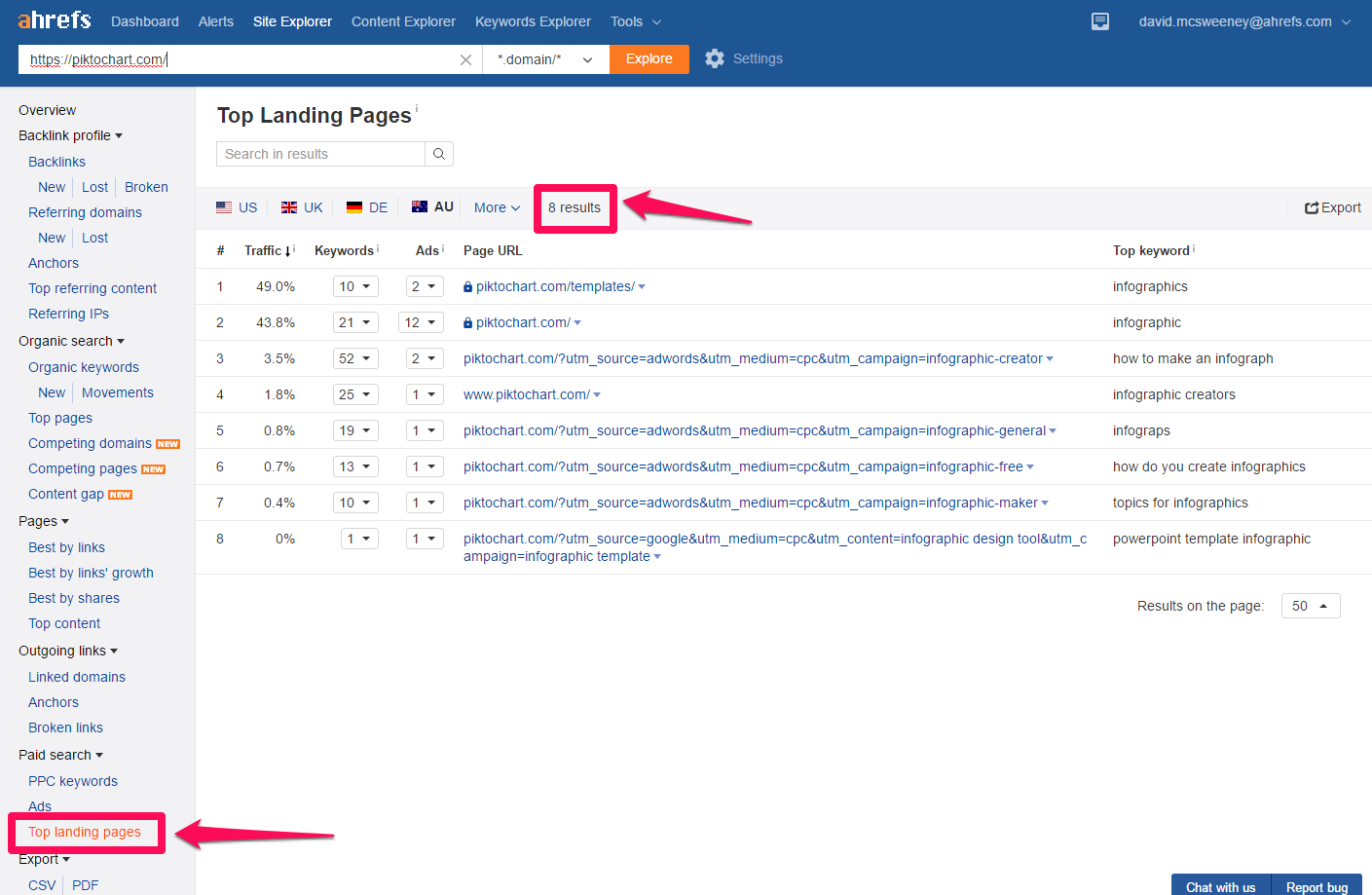Open Broken backlinks link
The width and height of the screenshot is (1372, 895).
[146, 187]
